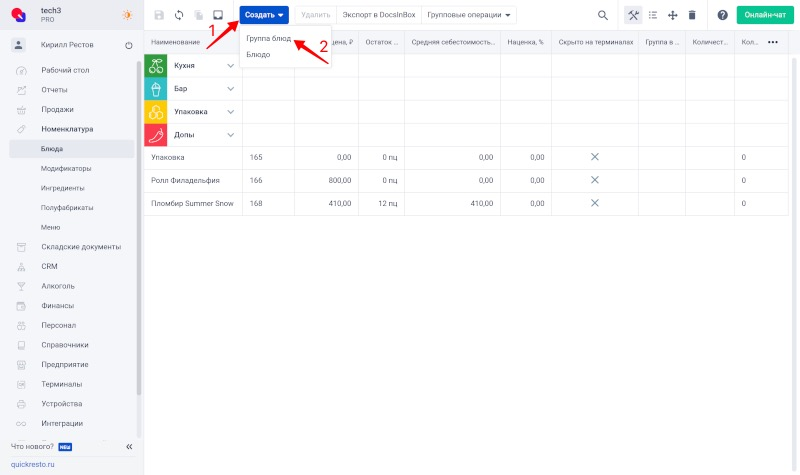Click Скрыто на терминалах column header
Viewport: 800px width, 475px height.
point(596,42)
